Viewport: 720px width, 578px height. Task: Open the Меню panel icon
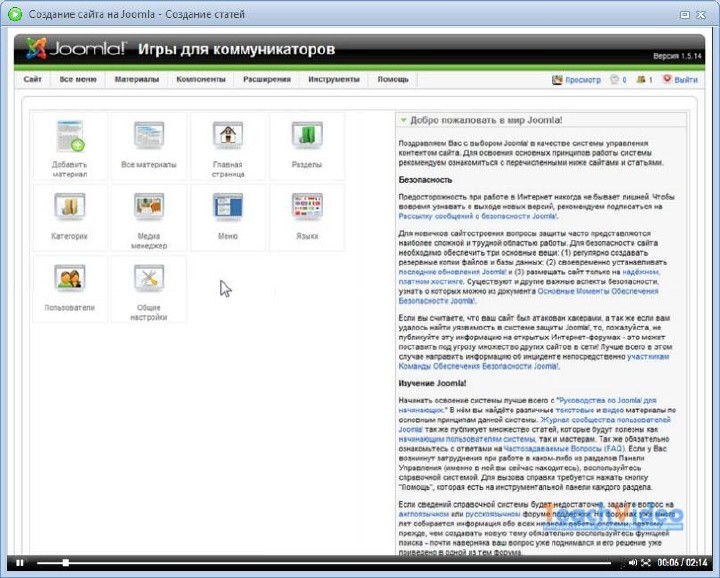[x=228, y=218]
